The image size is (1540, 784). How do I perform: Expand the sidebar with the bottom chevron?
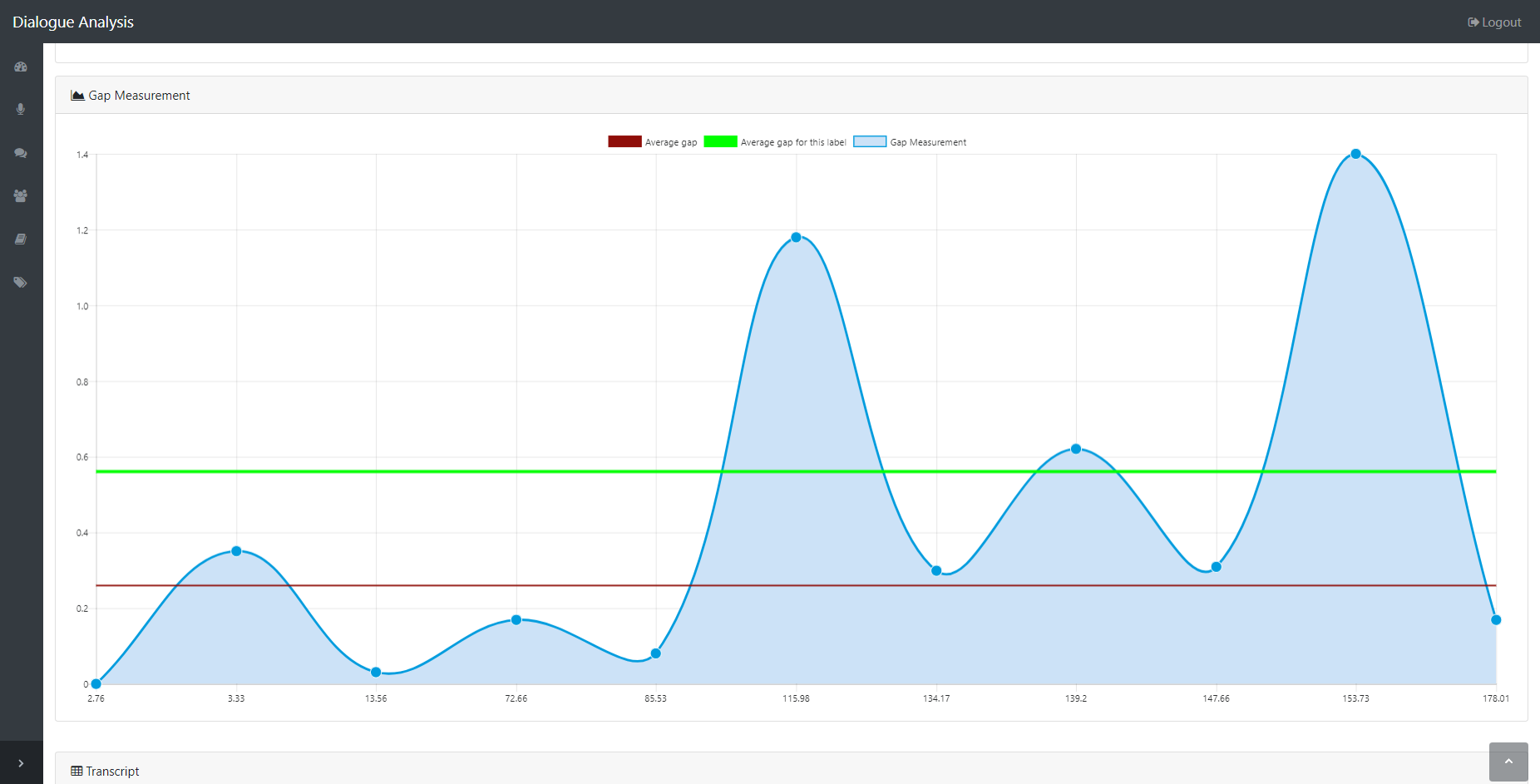21,762
